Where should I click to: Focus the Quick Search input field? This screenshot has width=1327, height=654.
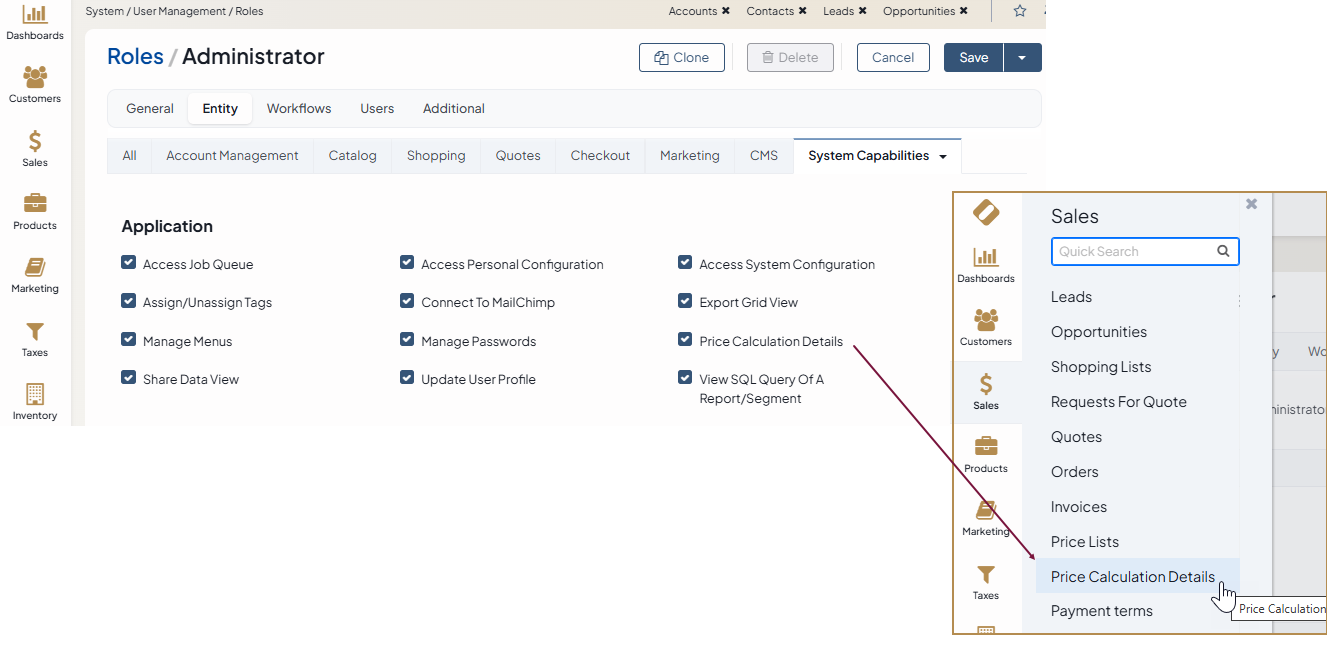tap(1133, 251)
